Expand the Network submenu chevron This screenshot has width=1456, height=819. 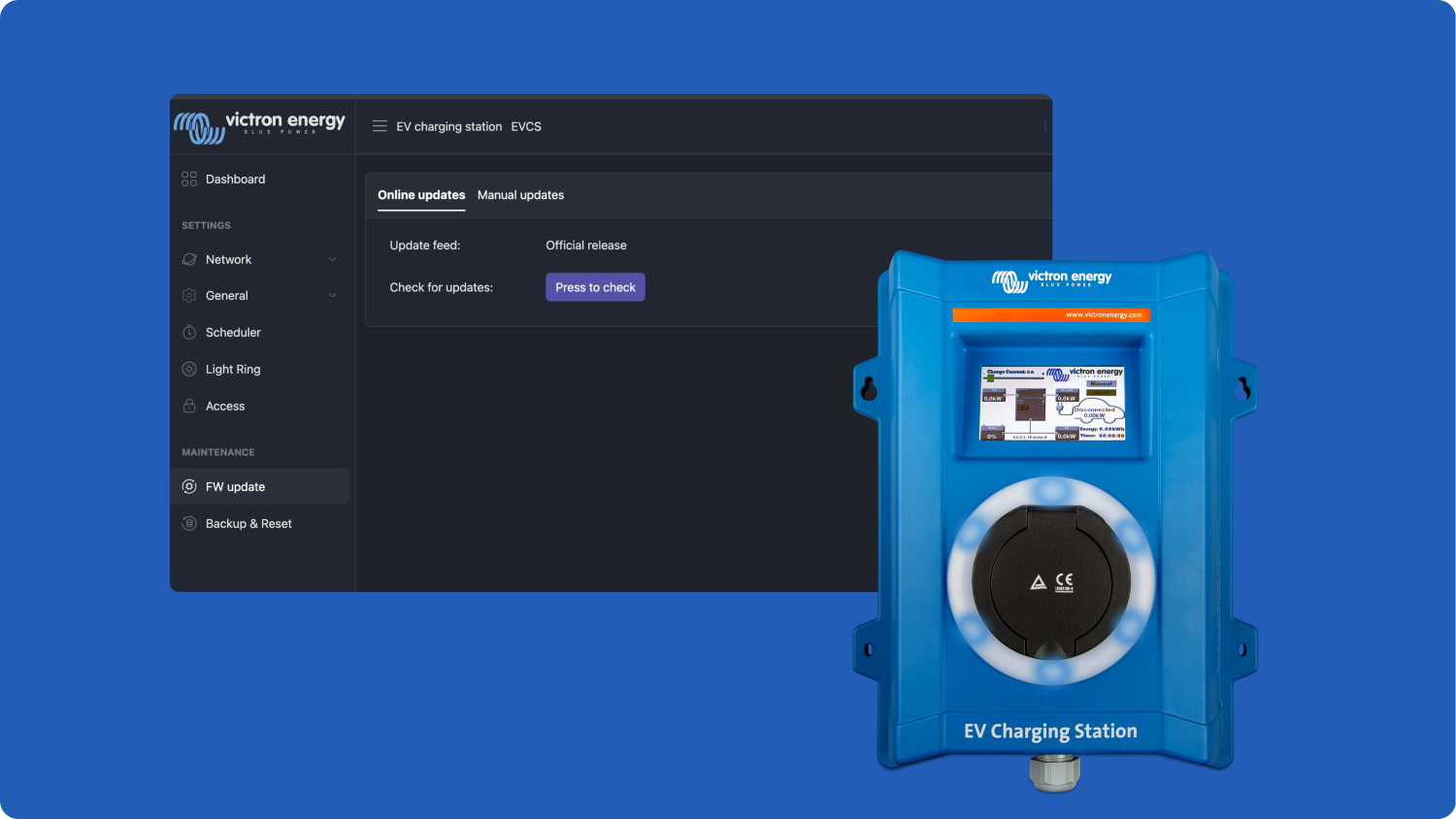[x=333, y=260]
